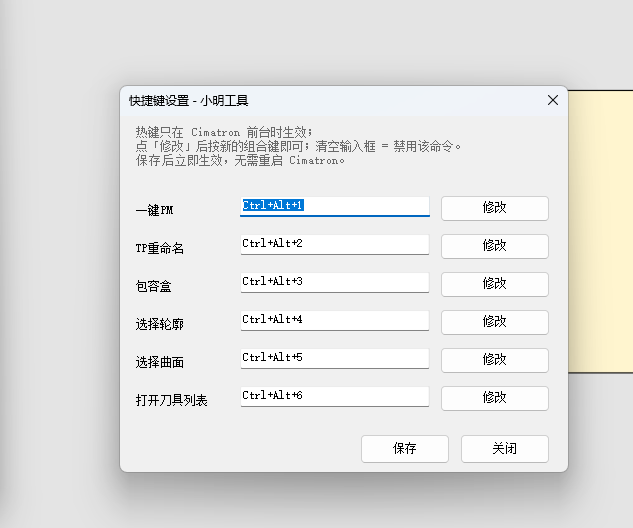Image resolution: width=633 pixels, height=528 pixels.
Task: Click 修改 button for 包容盒
Action: (x=495, y=284)
